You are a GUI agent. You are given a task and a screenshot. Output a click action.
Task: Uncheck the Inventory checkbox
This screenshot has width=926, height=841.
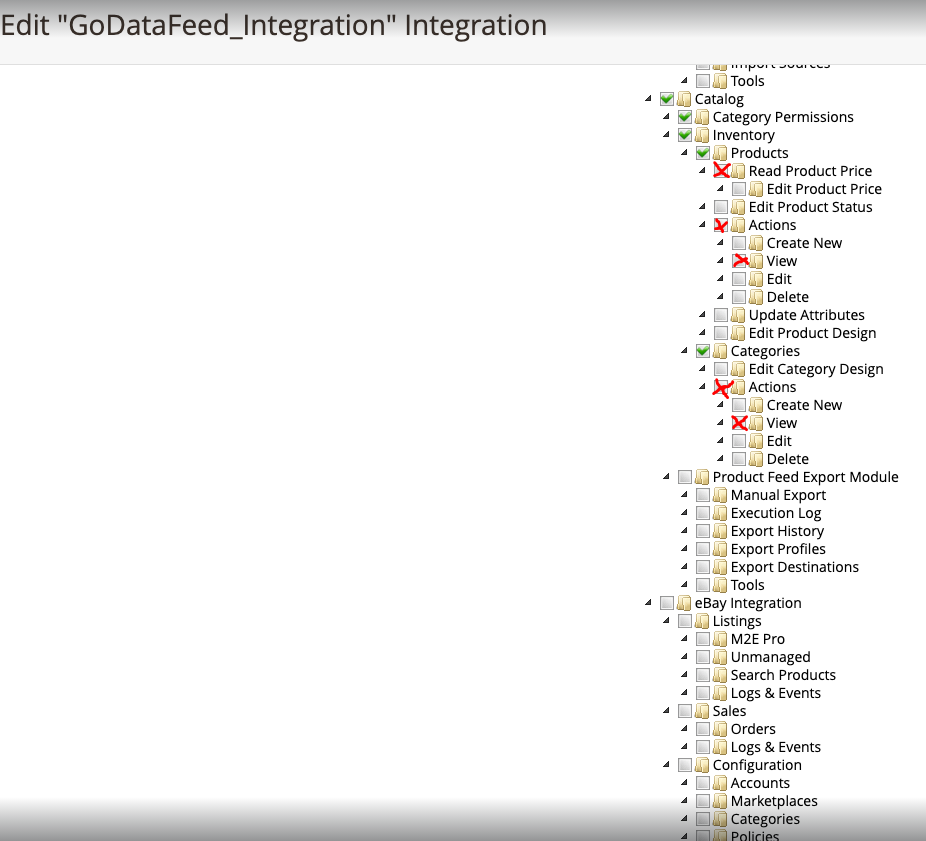click(685, 135)
